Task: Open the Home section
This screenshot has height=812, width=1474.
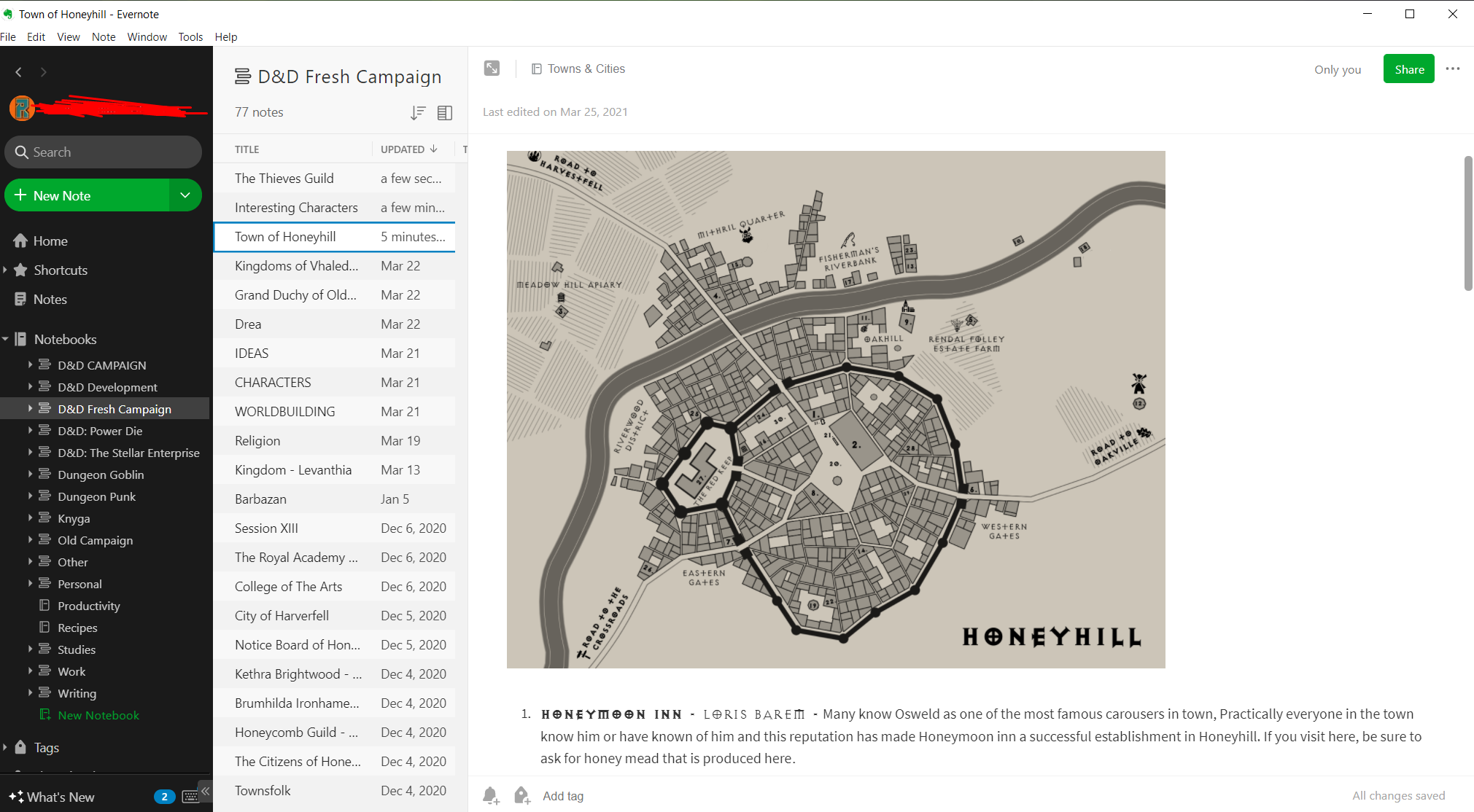Action: click(x=50, y=241)
